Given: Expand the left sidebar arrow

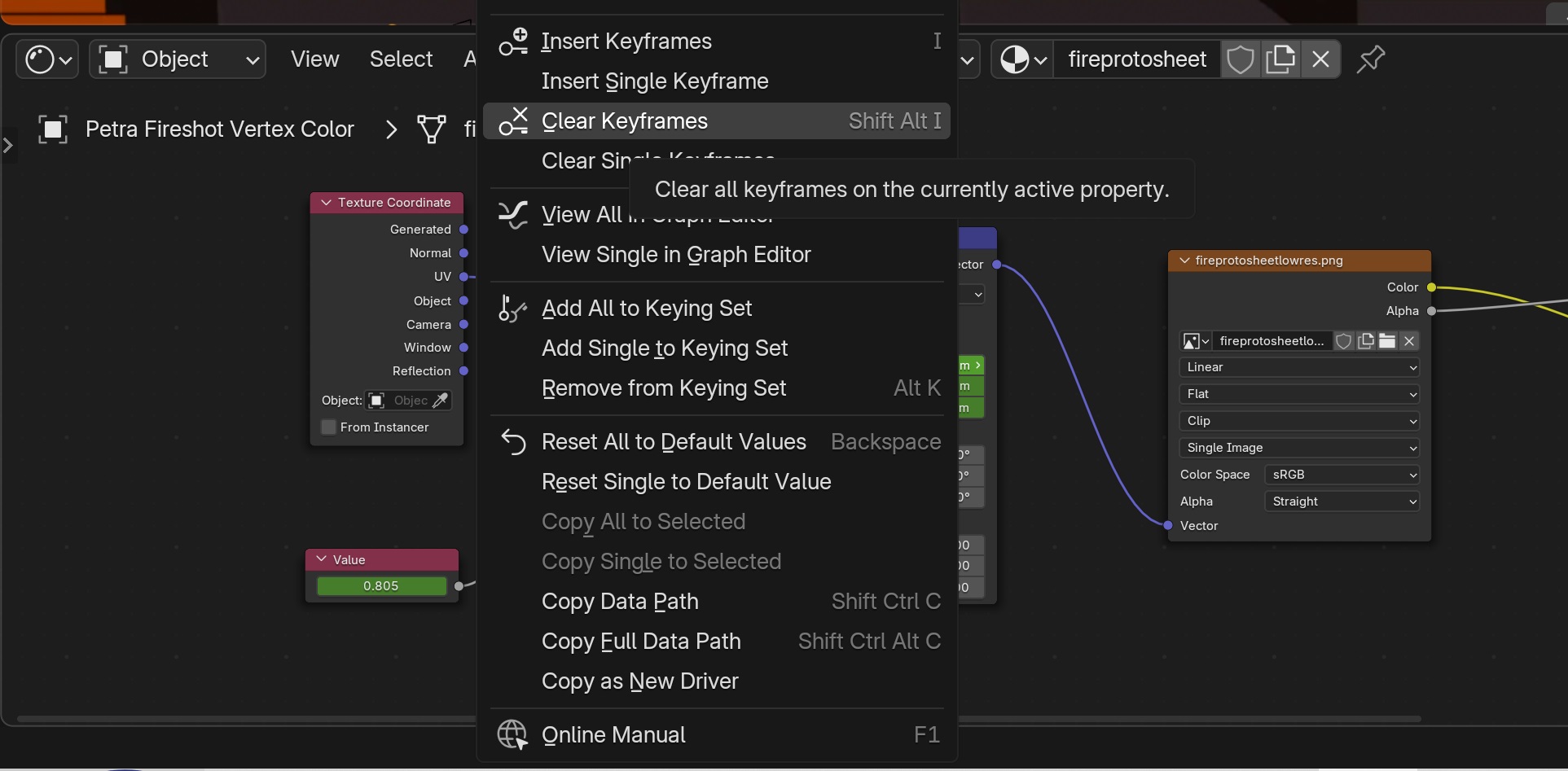Looking at the screenshot, I should pos(8,146).
